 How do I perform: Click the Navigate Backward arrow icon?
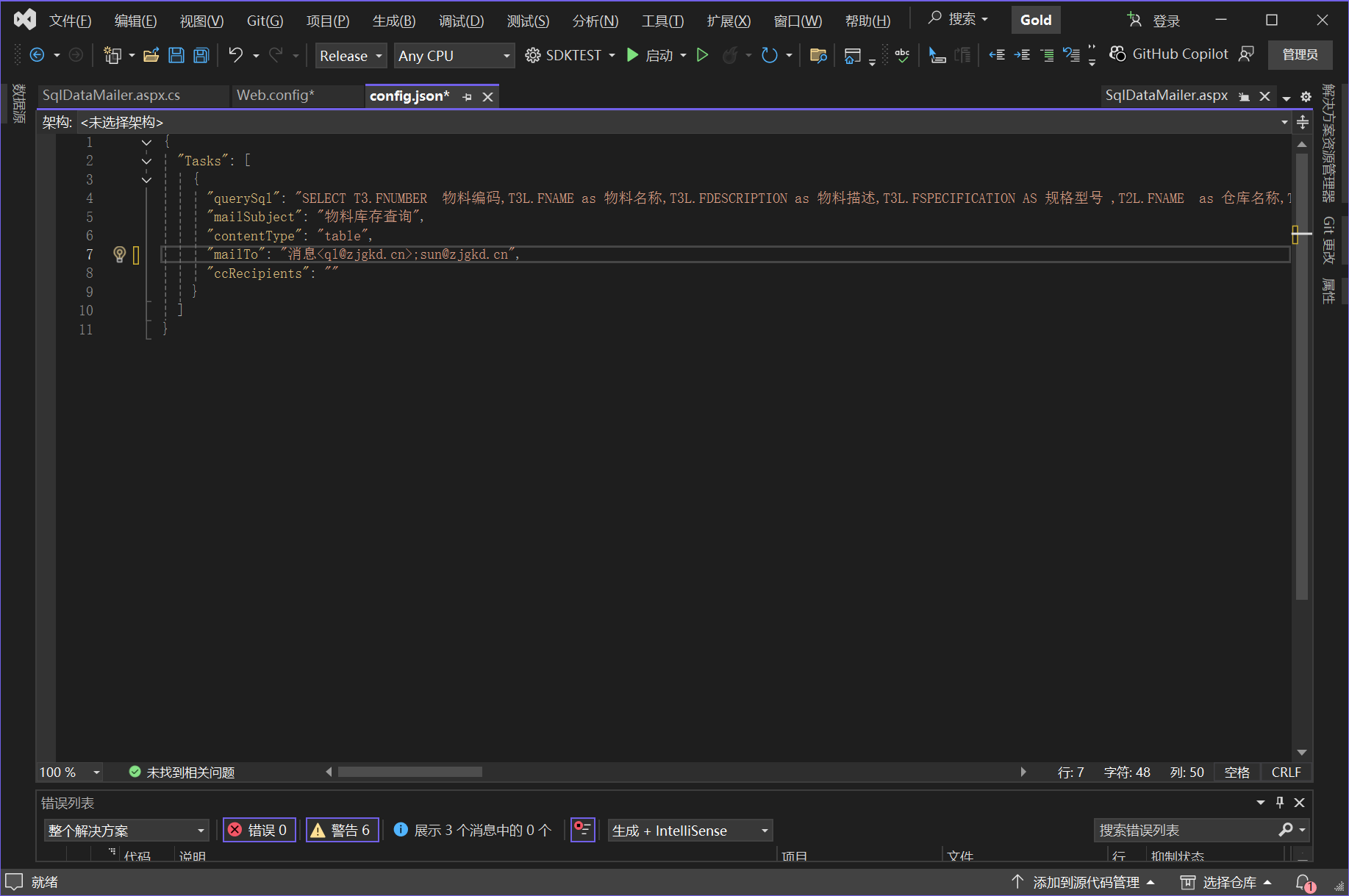(x=37, y=55)
